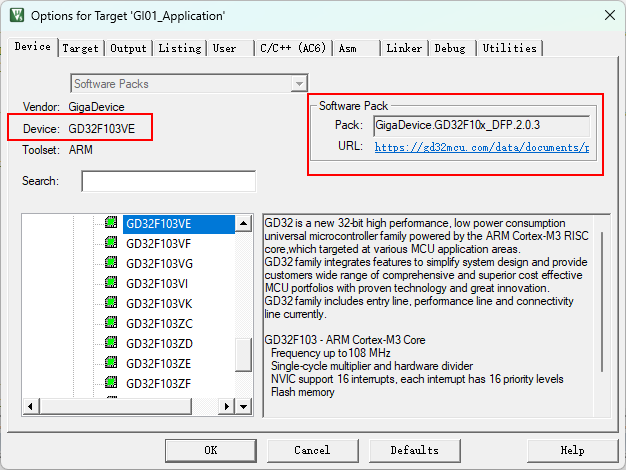Click the Cancel button

click(312, 450)
